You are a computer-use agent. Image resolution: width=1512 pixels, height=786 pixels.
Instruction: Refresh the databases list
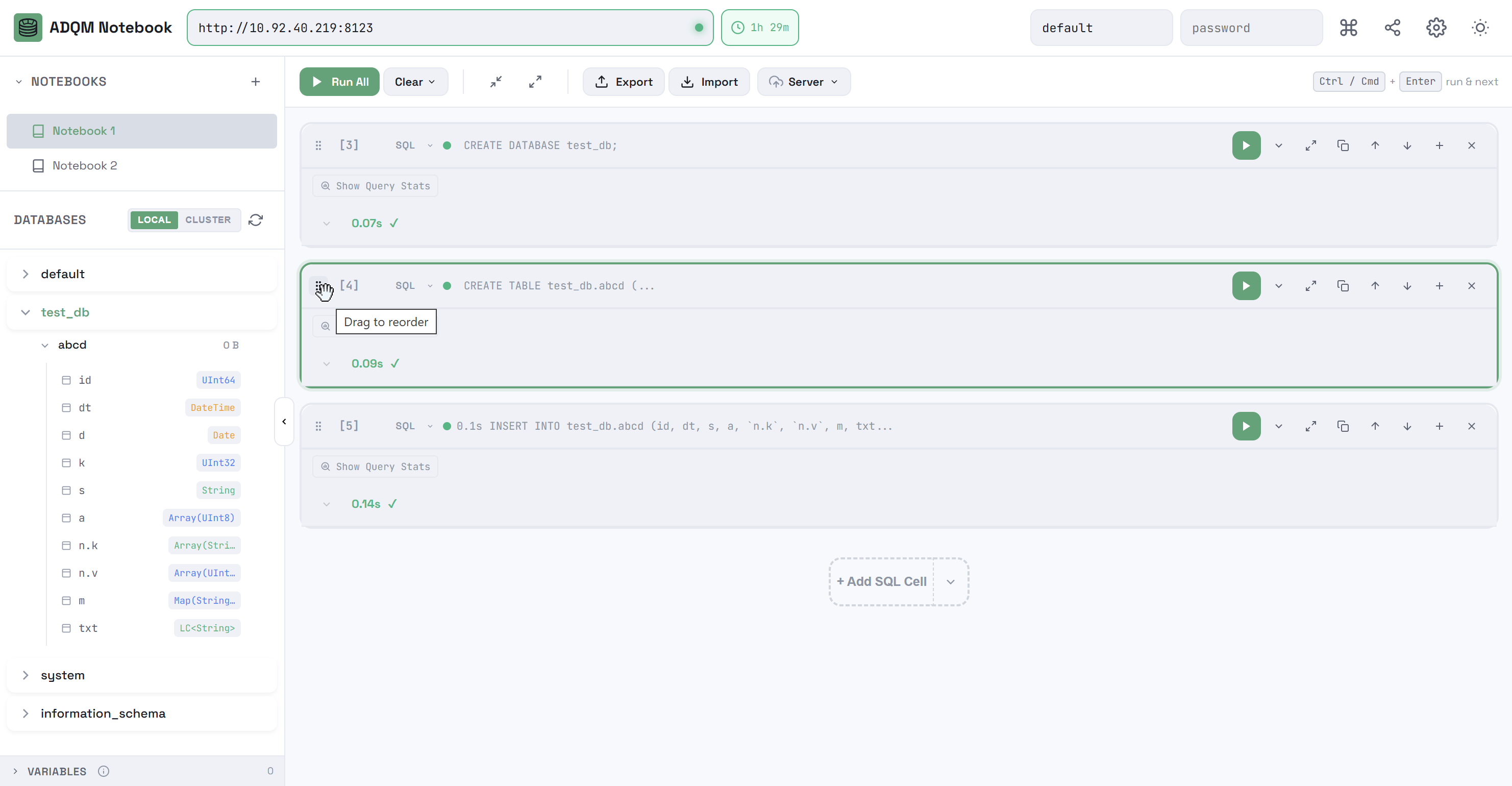tap(255, 220)
